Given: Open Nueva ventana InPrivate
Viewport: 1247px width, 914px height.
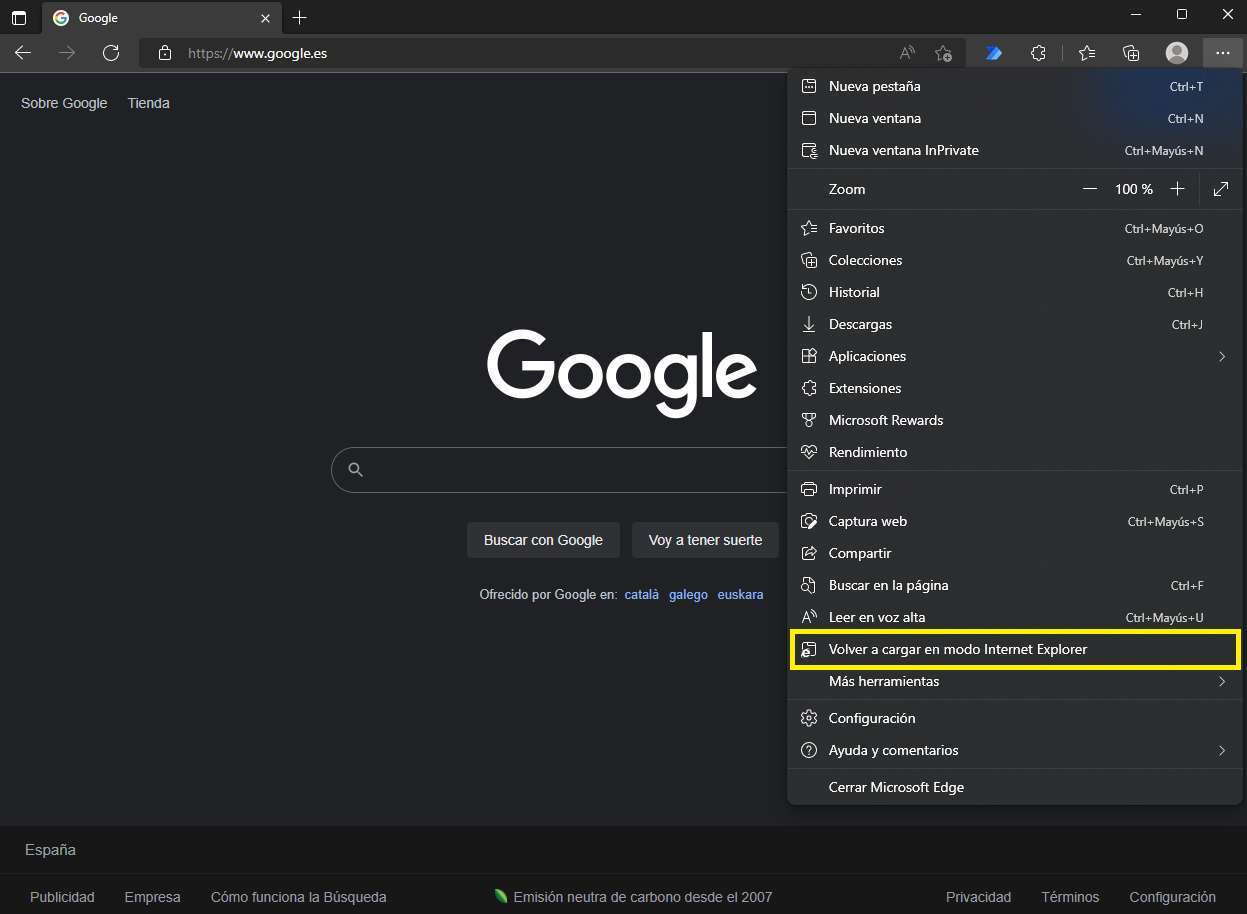Looking at the screenshot, I should 1015,150.
